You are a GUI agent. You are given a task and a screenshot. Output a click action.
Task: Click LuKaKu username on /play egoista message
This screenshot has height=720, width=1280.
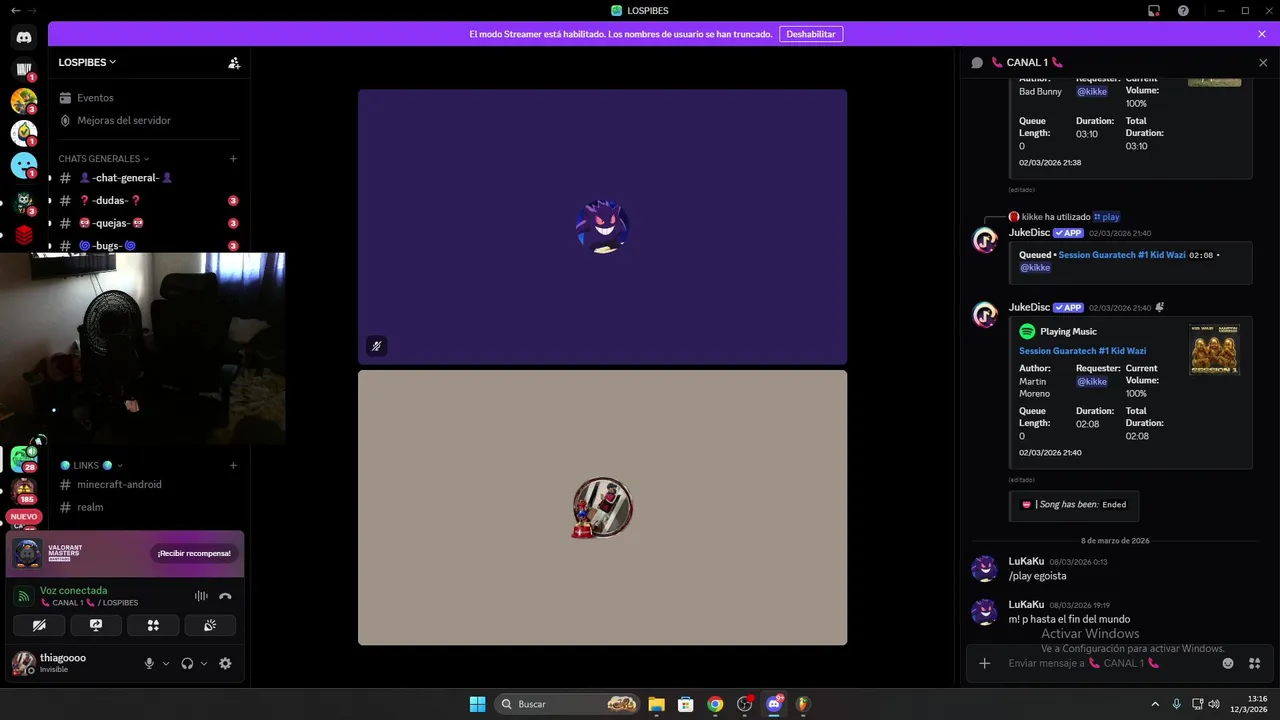coord(1026,561)
